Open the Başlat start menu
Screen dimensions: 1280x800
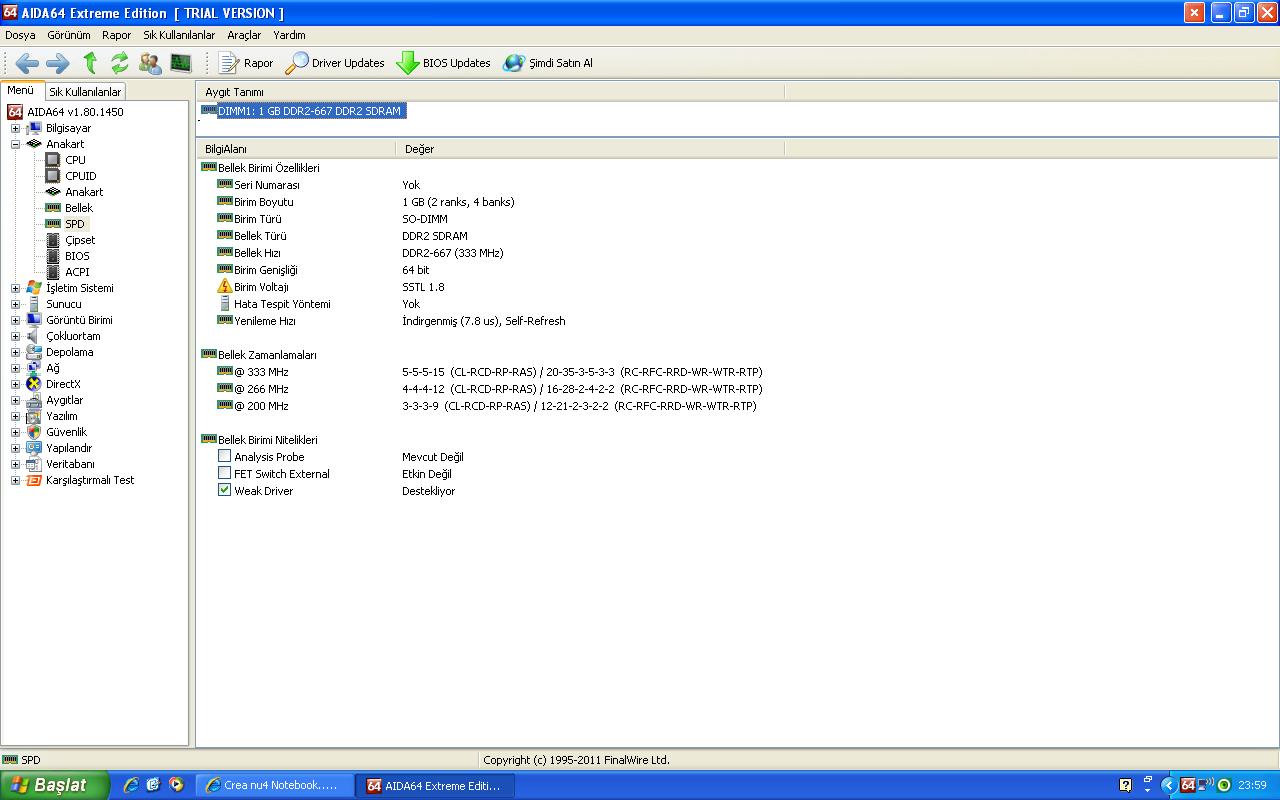pos(54,785)
